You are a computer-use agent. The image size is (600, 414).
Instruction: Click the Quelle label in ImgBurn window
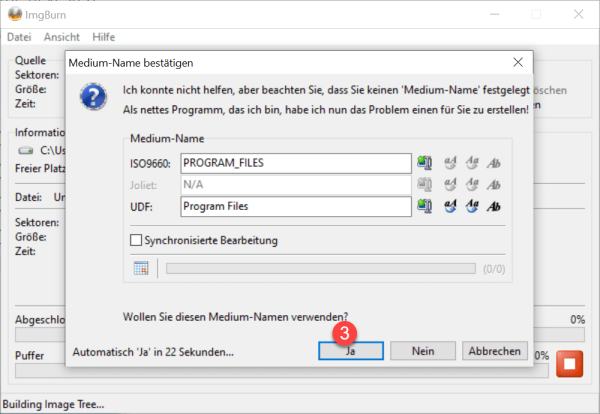[x=30, y=60]
